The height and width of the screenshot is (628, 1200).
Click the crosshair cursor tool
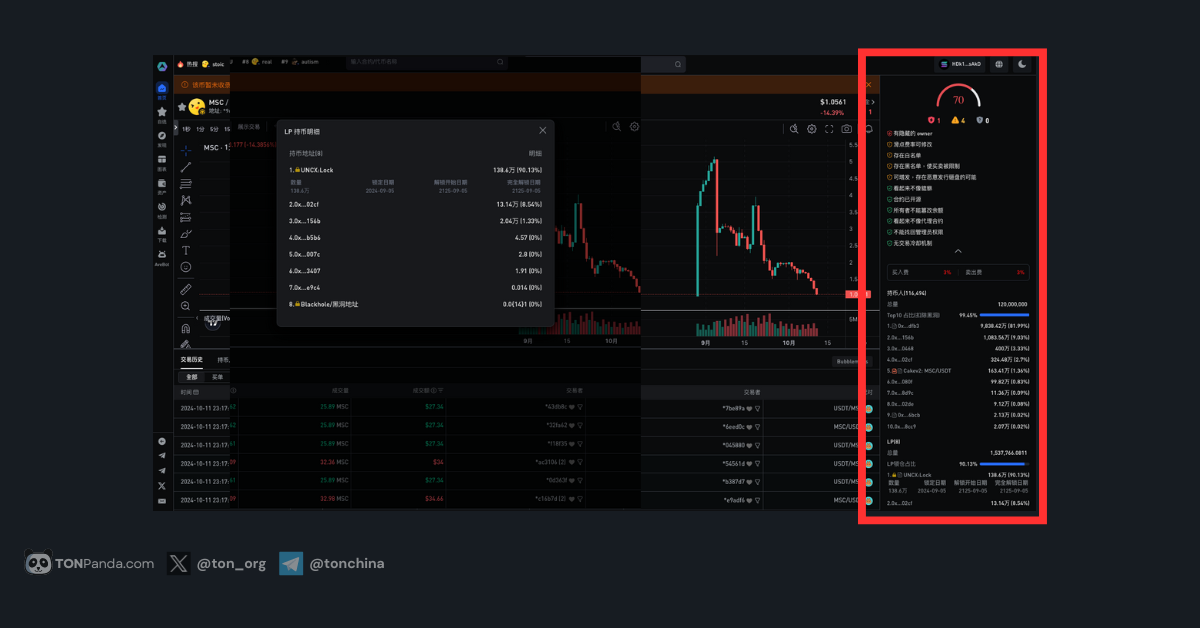point(186,150)
